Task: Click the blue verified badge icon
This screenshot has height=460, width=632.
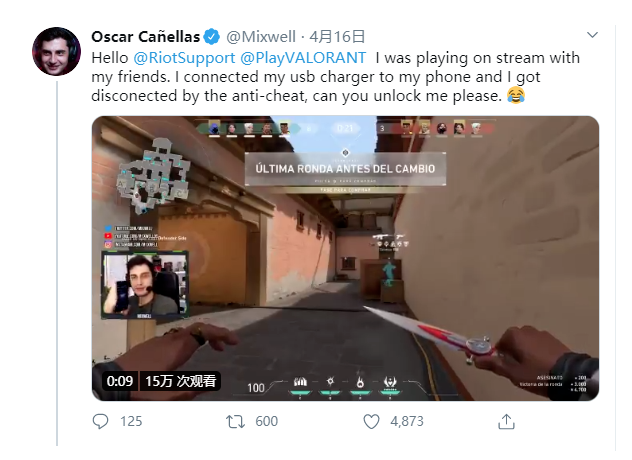Action: point(212,37)
